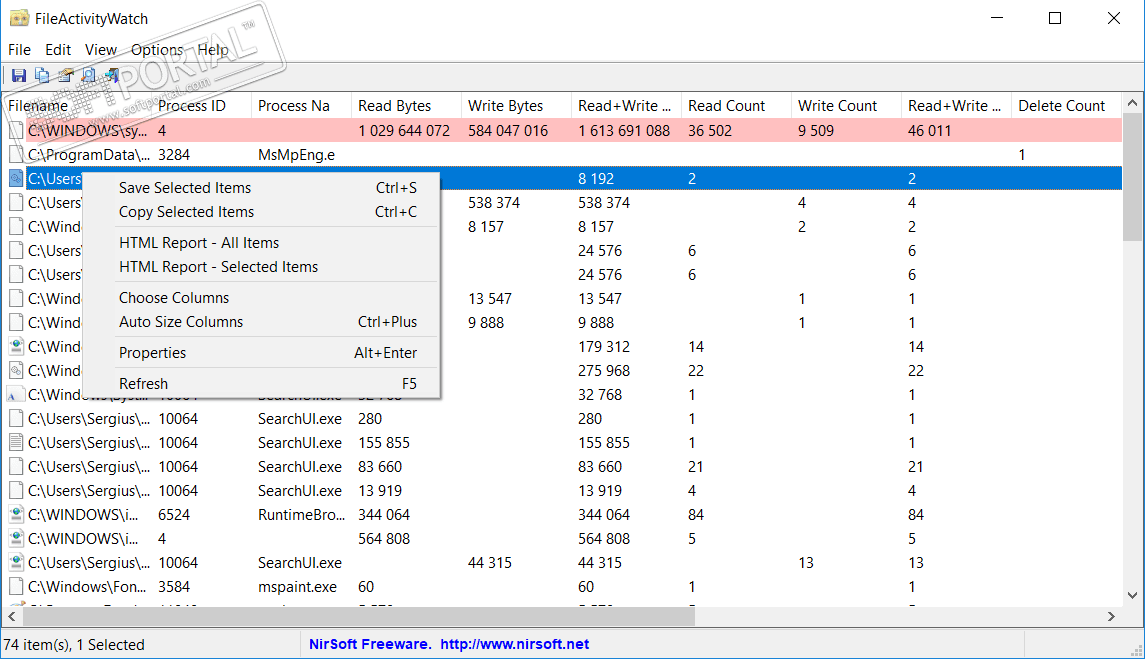Click the RuntimeBro... process cell

[x=302, y=514]
